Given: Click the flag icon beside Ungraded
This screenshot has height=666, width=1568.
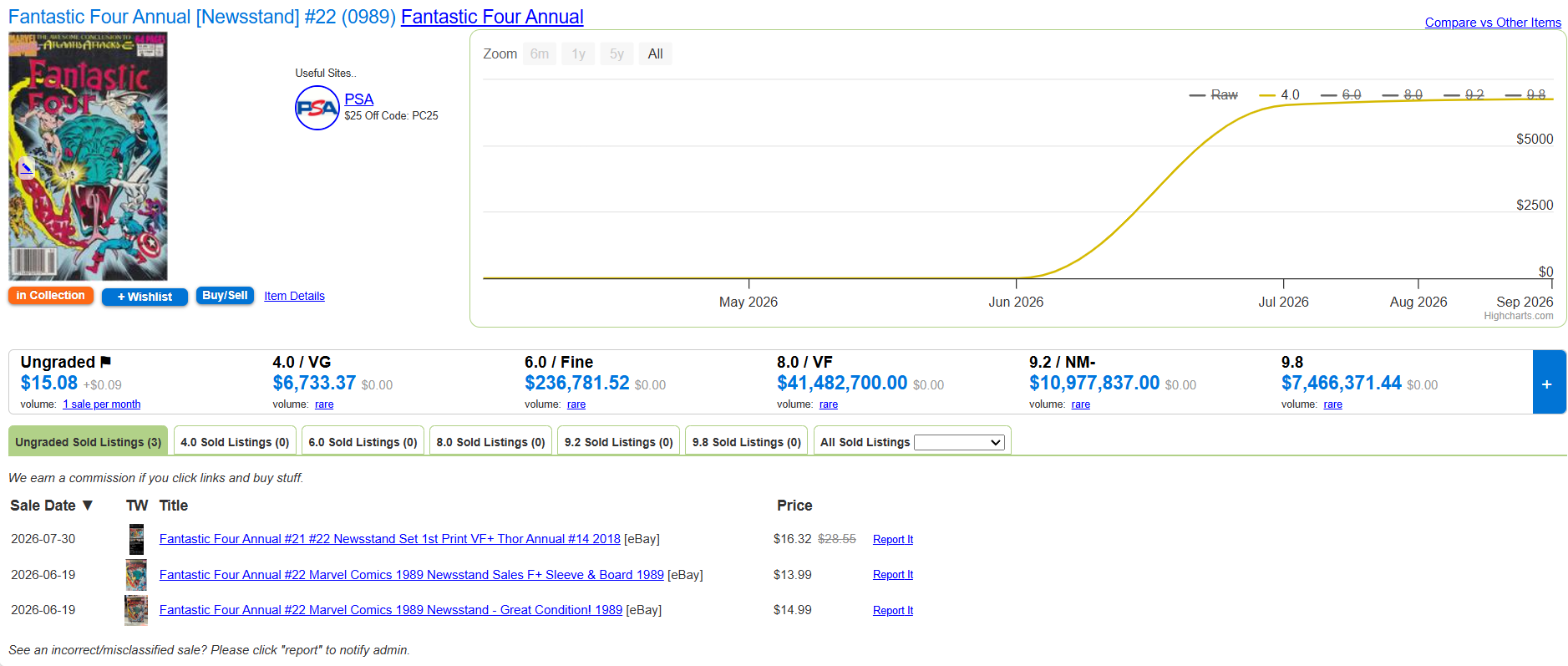Looking at the screenshot, I should coord(105,362).
